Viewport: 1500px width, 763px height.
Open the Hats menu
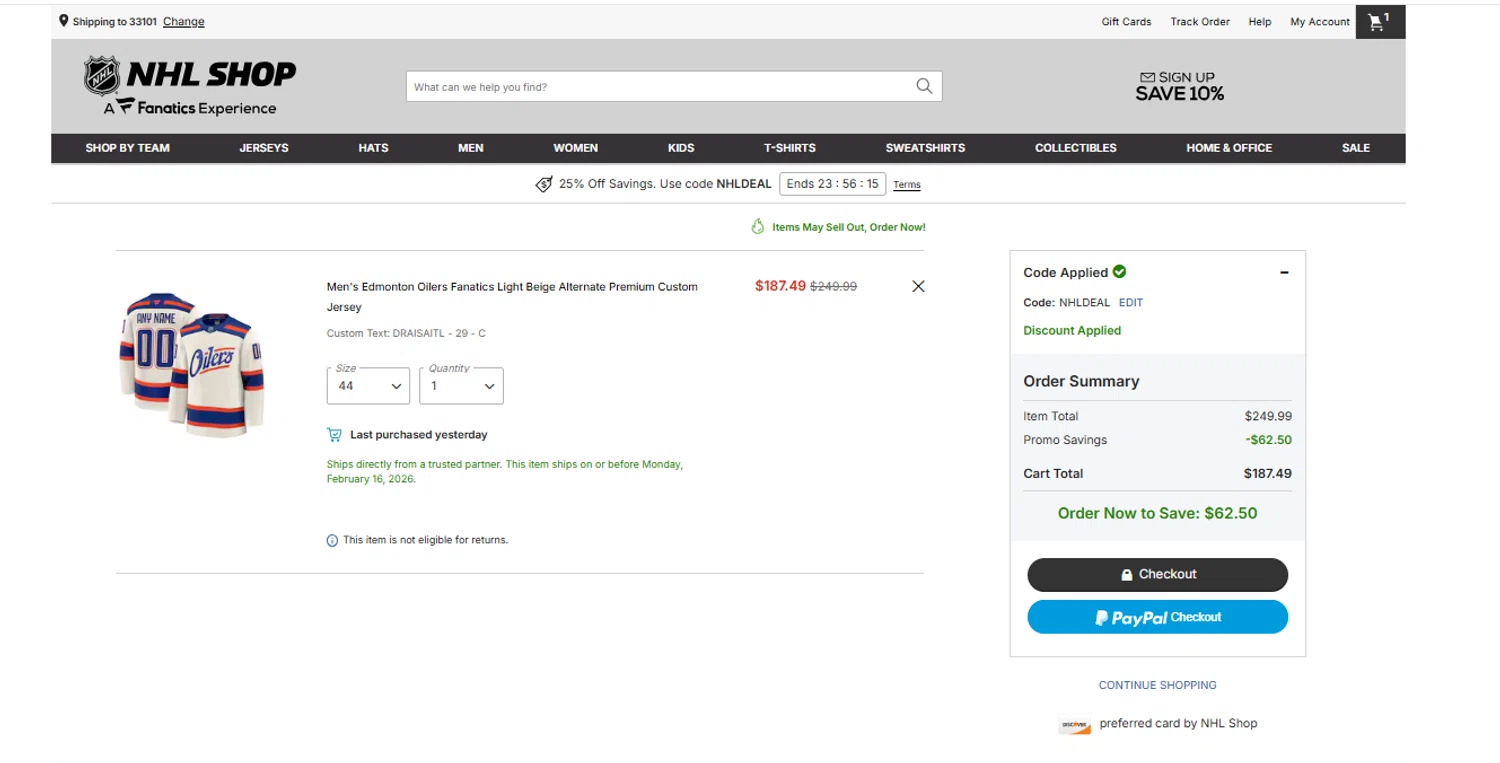point(373,148)
